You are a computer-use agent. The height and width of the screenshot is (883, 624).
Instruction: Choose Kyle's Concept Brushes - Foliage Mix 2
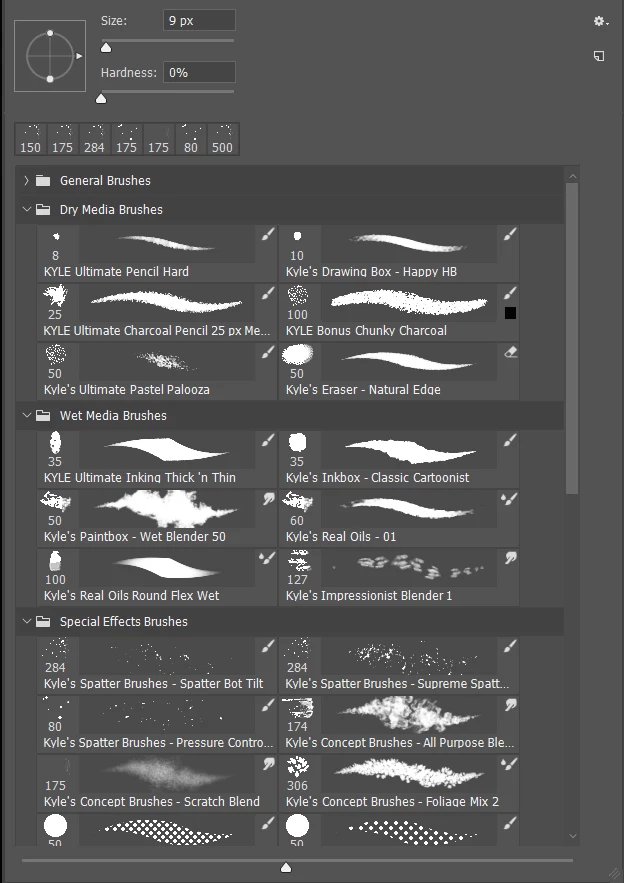click(399, 783)
